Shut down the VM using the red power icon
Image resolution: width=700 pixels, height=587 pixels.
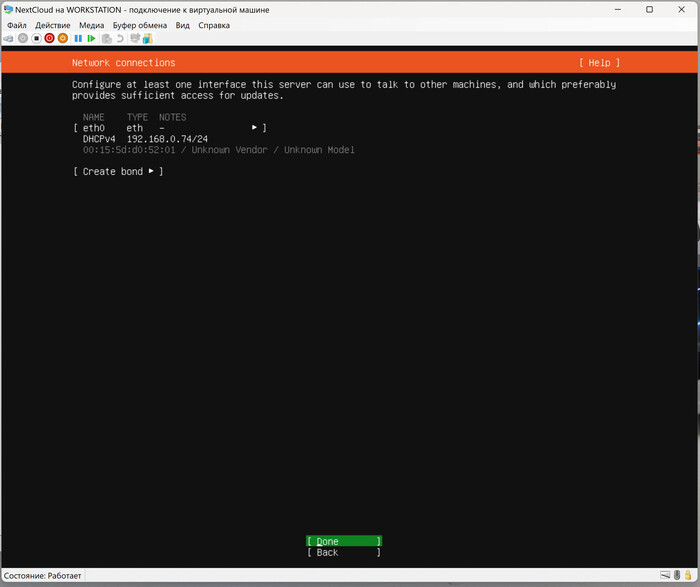(x=50, y=39)
